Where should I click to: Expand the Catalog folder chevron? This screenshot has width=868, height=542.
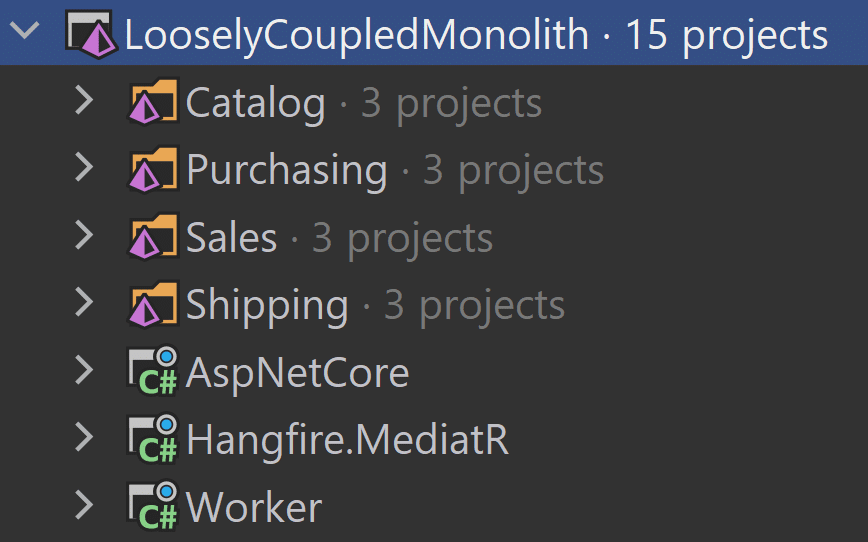84,100
